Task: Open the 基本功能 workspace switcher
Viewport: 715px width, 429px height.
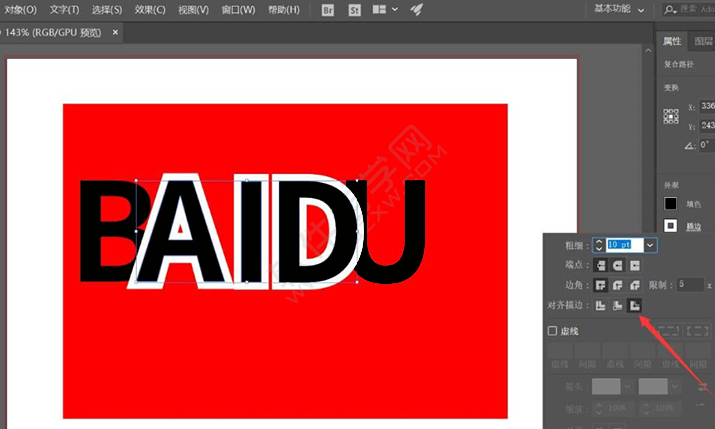Action: (x=618, y=9)
